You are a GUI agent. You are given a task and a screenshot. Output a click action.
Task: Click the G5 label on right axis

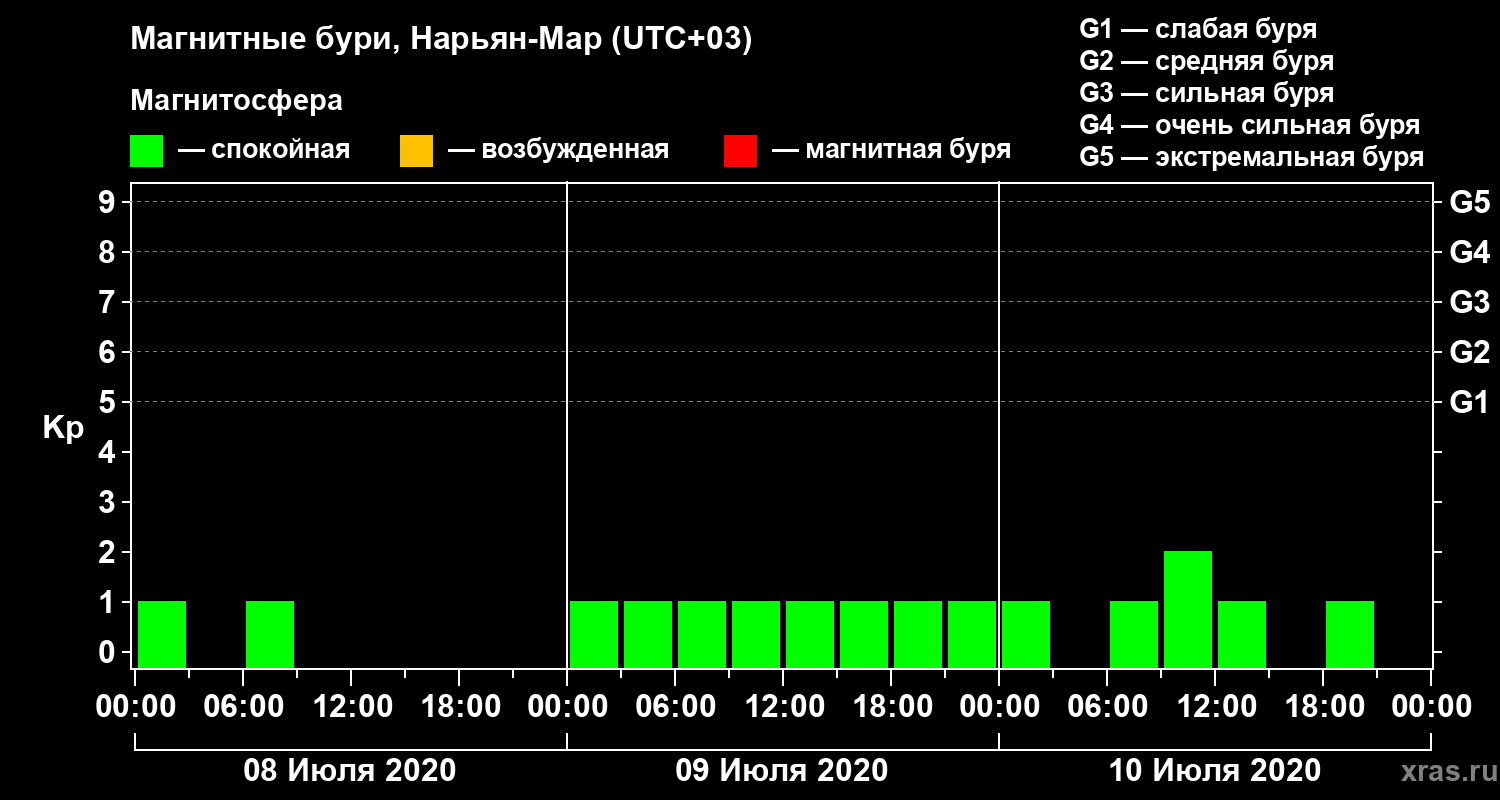pyautogui.click(x=1469, y=202)
